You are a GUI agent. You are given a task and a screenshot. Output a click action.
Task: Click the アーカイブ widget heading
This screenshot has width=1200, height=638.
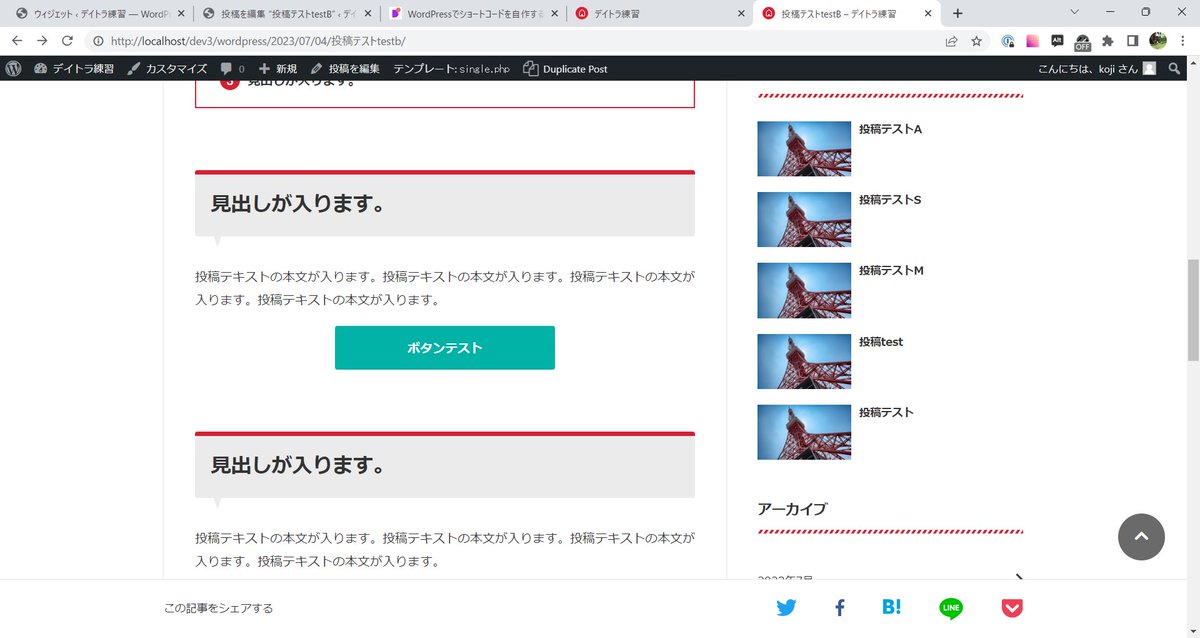(x=793, y=509)
